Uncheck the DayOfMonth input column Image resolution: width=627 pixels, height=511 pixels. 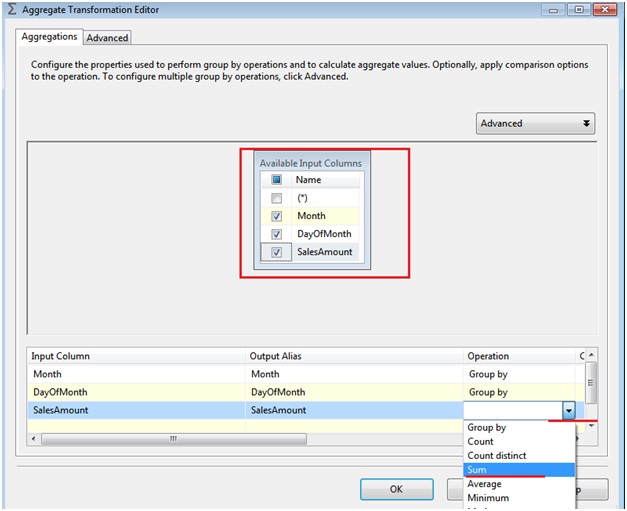pyautogui.click(x=276, y=234)
